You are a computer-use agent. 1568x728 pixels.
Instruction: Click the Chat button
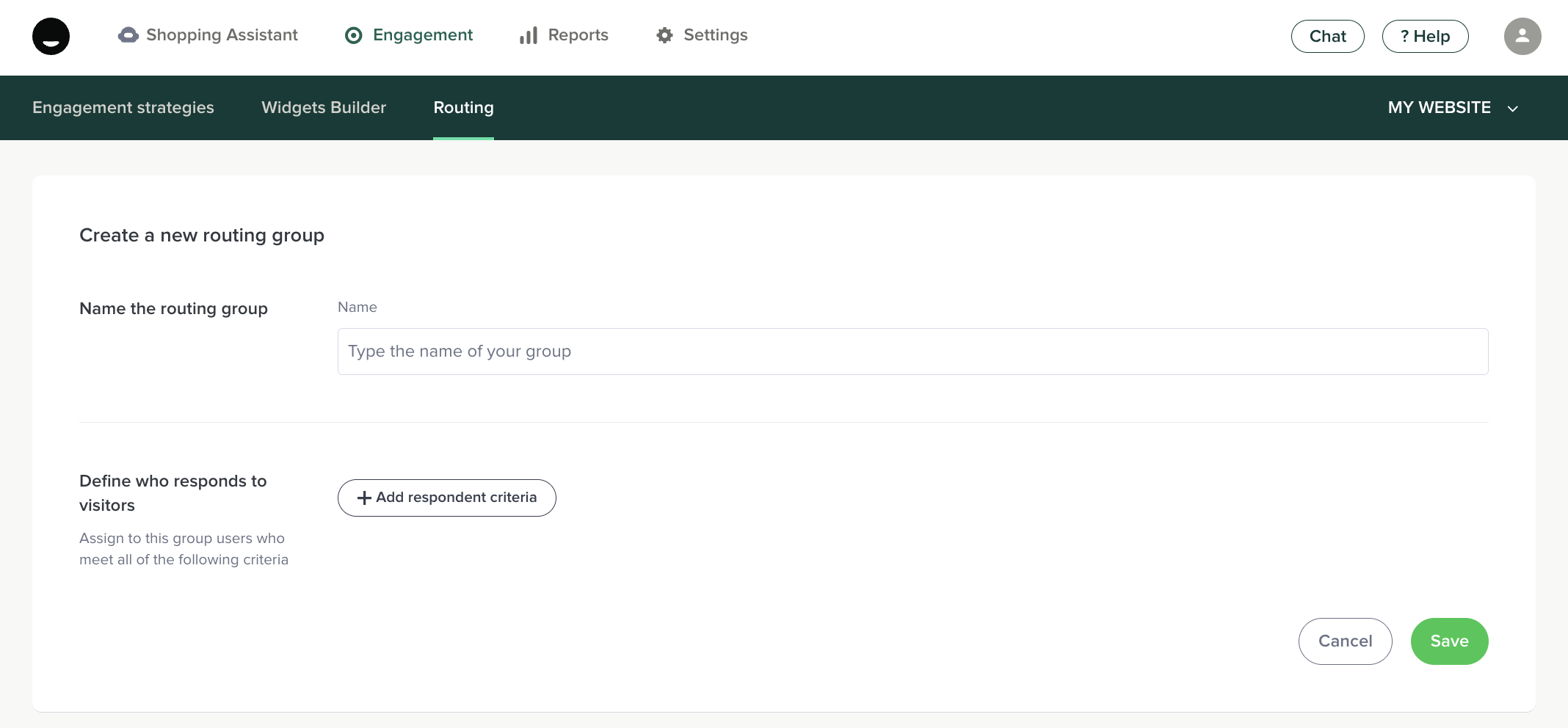pyautogui.click(x=1327, y=36)
